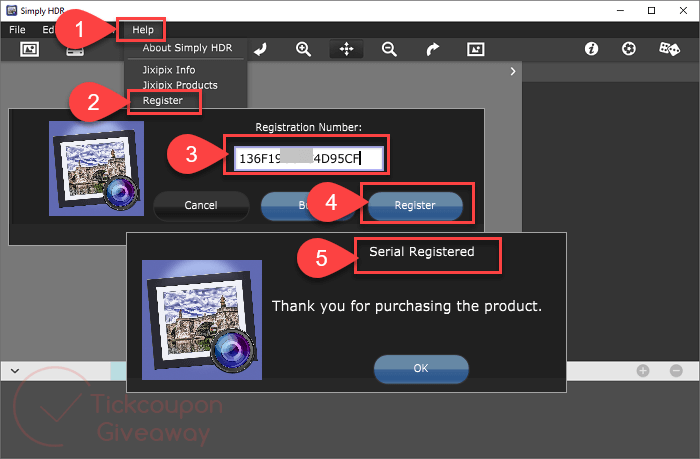
Task: Collapse the presets bar chevron
Action: point(15,371)
